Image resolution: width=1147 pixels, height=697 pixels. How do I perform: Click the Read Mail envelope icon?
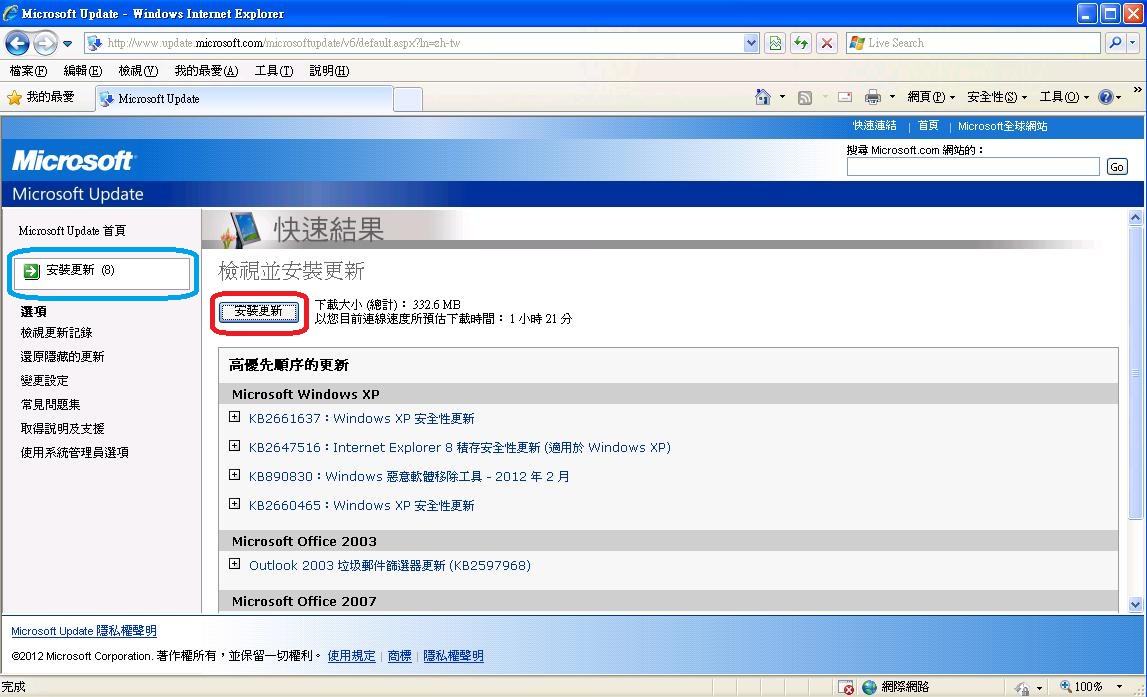(x=845, y=97)
